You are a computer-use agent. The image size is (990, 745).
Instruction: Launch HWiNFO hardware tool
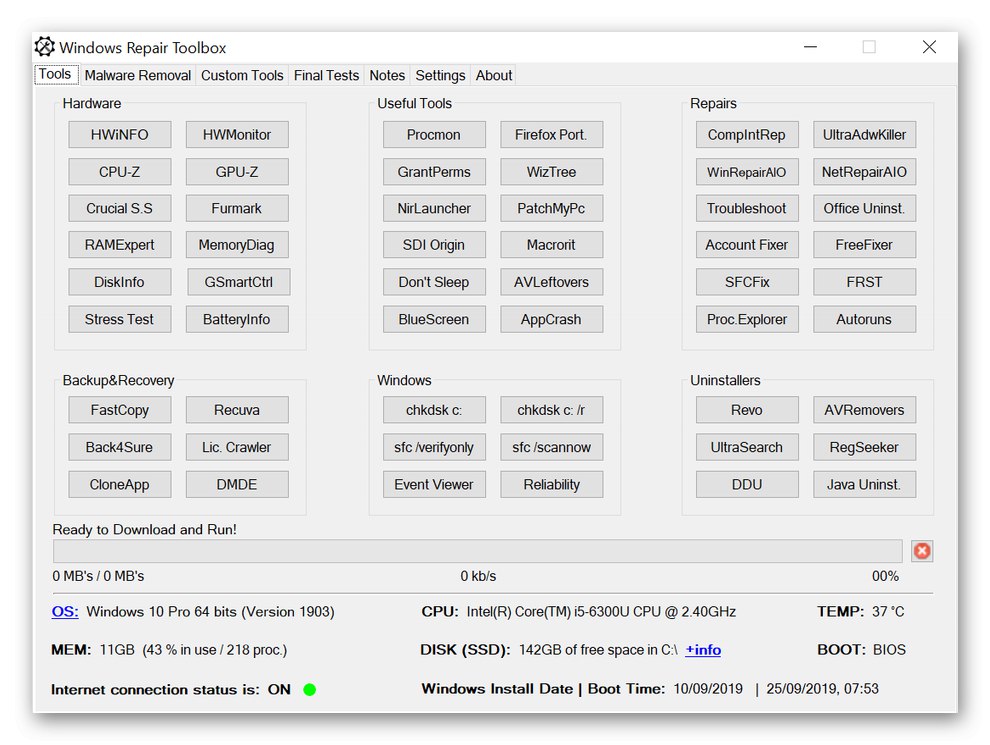click(119, 134)
